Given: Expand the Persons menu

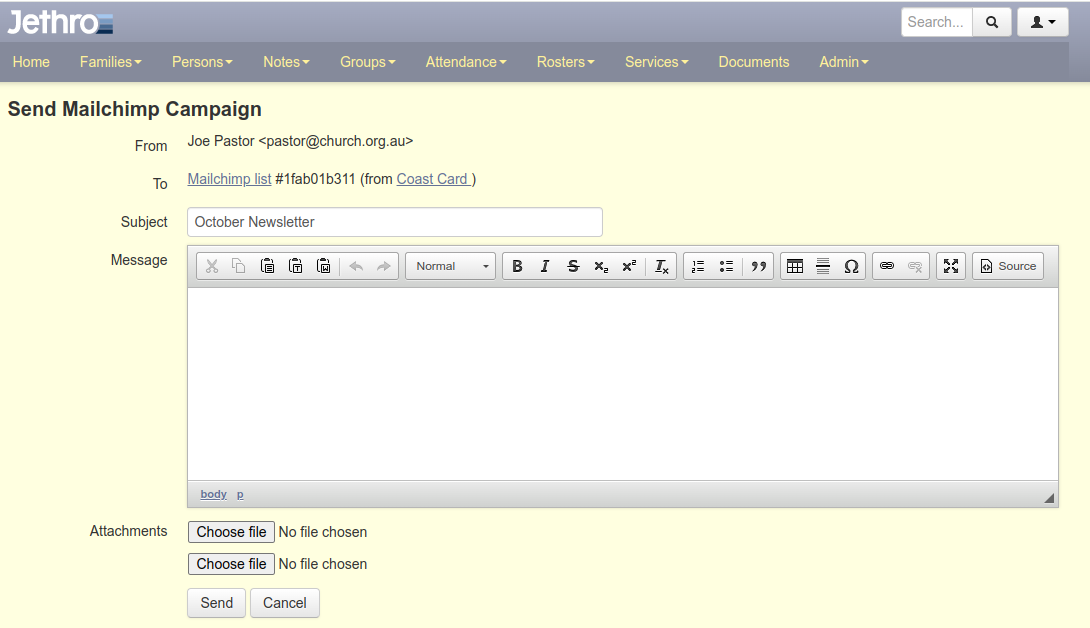Looking at the screenshot, I should [202, 62].
